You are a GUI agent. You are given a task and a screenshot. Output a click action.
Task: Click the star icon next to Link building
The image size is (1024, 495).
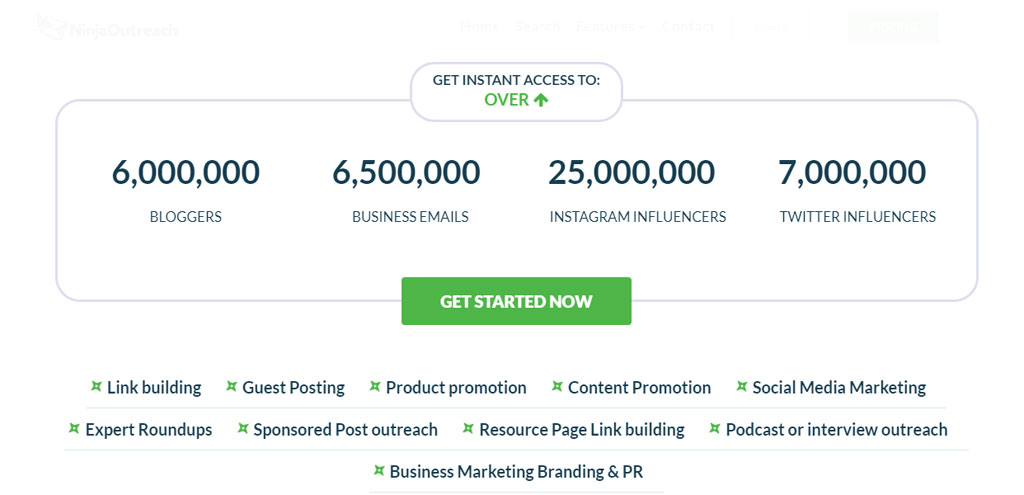(x=97, y=387)
